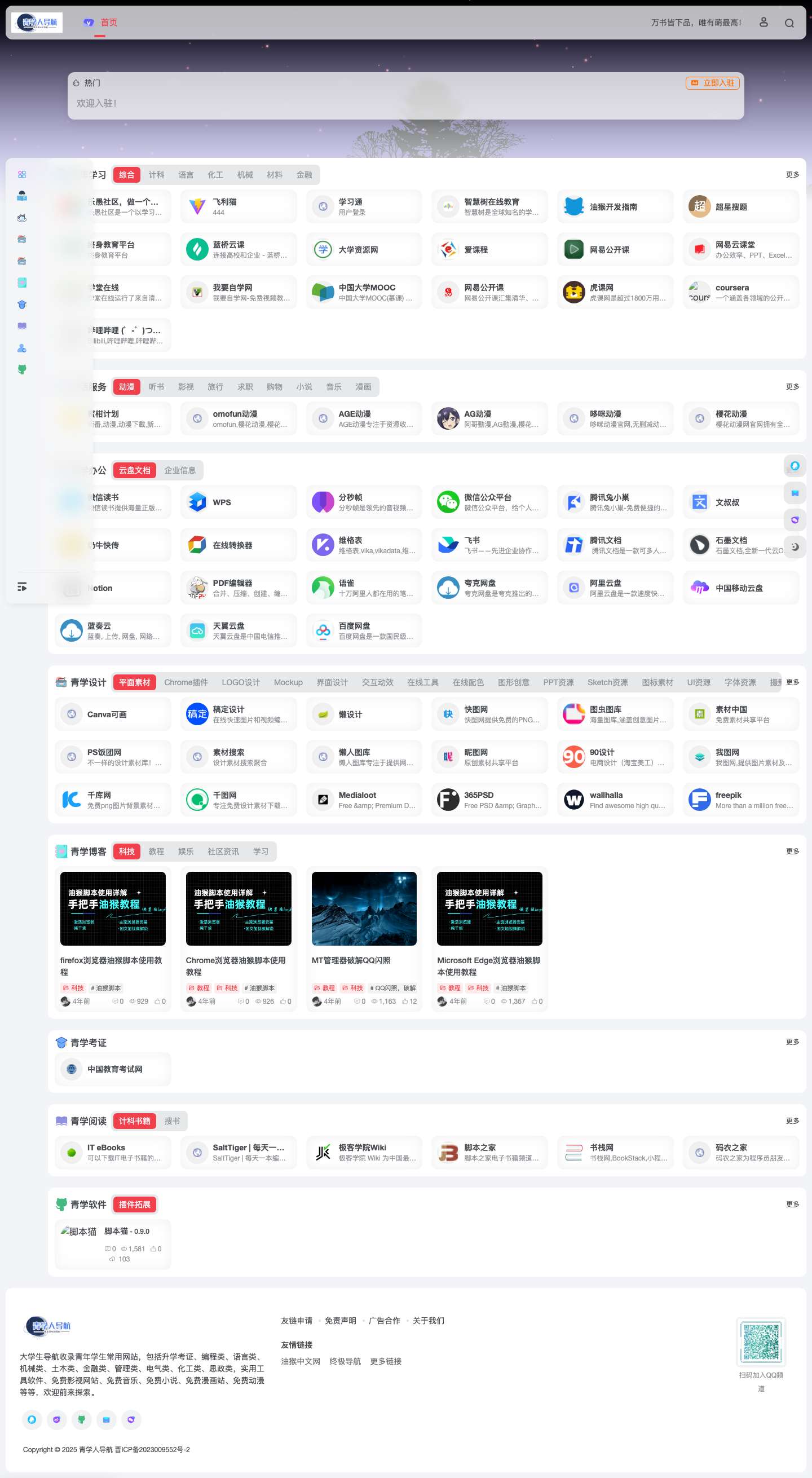Image resolution: width=812 pixels, height=1478 pixels.
Task: Open the 关于我们 footer link
Action: 429,1321
